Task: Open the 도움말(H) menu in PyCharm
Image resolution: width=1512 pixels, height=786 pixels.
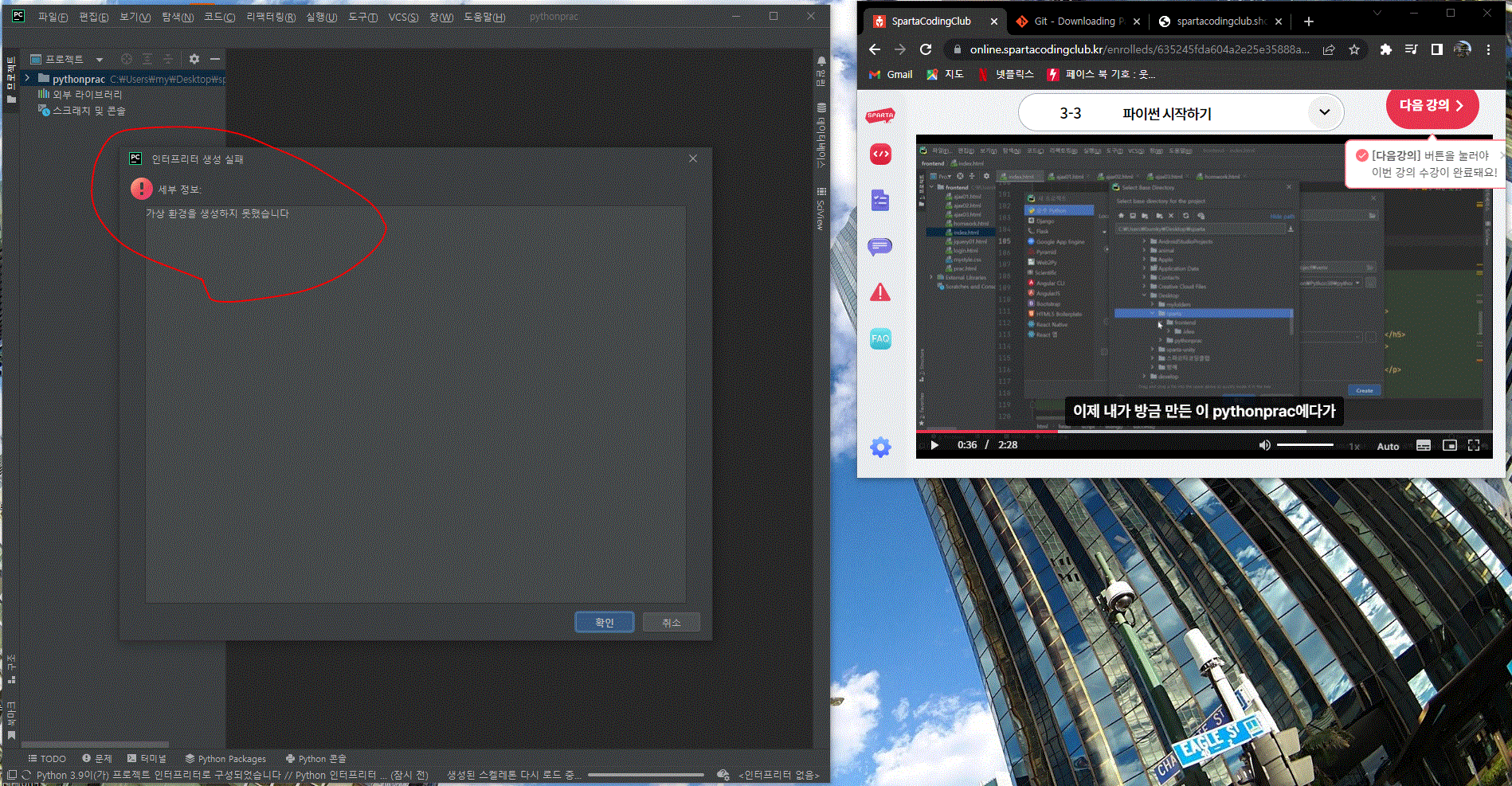Action: pos(484,17)
